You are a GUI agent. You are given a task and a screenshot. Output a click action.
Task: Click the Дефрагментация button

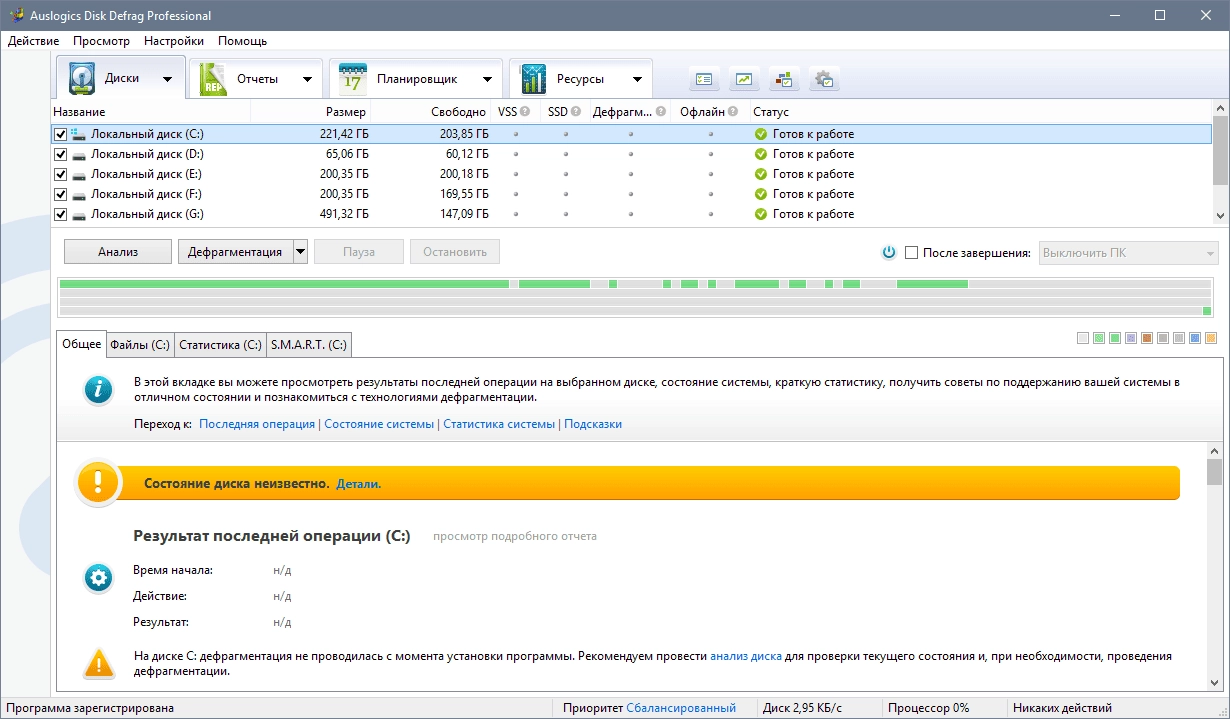[235, 252]
